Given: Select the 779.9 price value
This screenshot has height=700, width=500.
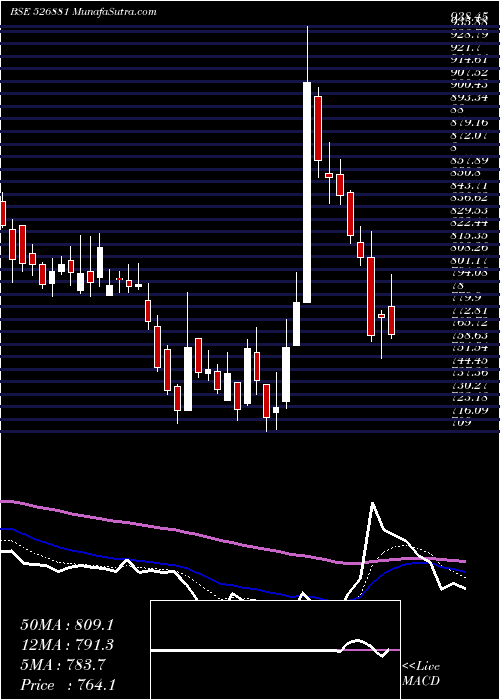Looking at the screenshot, I should pos(464,297).
